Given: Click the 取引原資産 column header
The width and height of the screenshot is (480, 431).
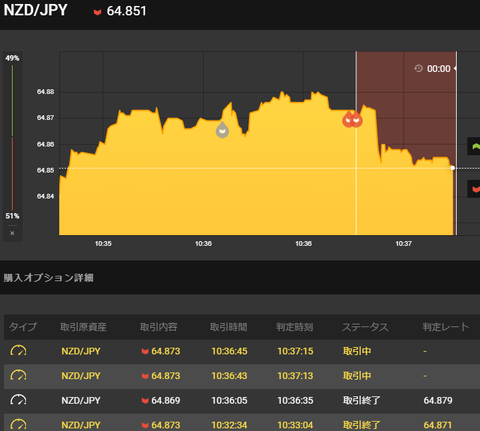Looking at the screenshot, I should click(x=83, y=327).
